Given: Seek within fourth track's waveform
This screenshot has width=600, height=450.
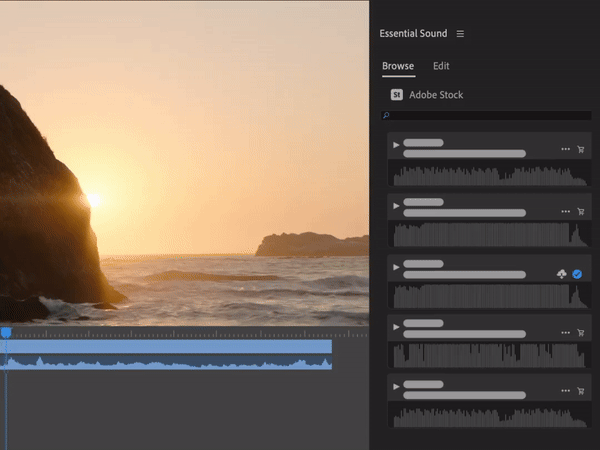Looking at the screenshot, I should click(x=489, y=355).
